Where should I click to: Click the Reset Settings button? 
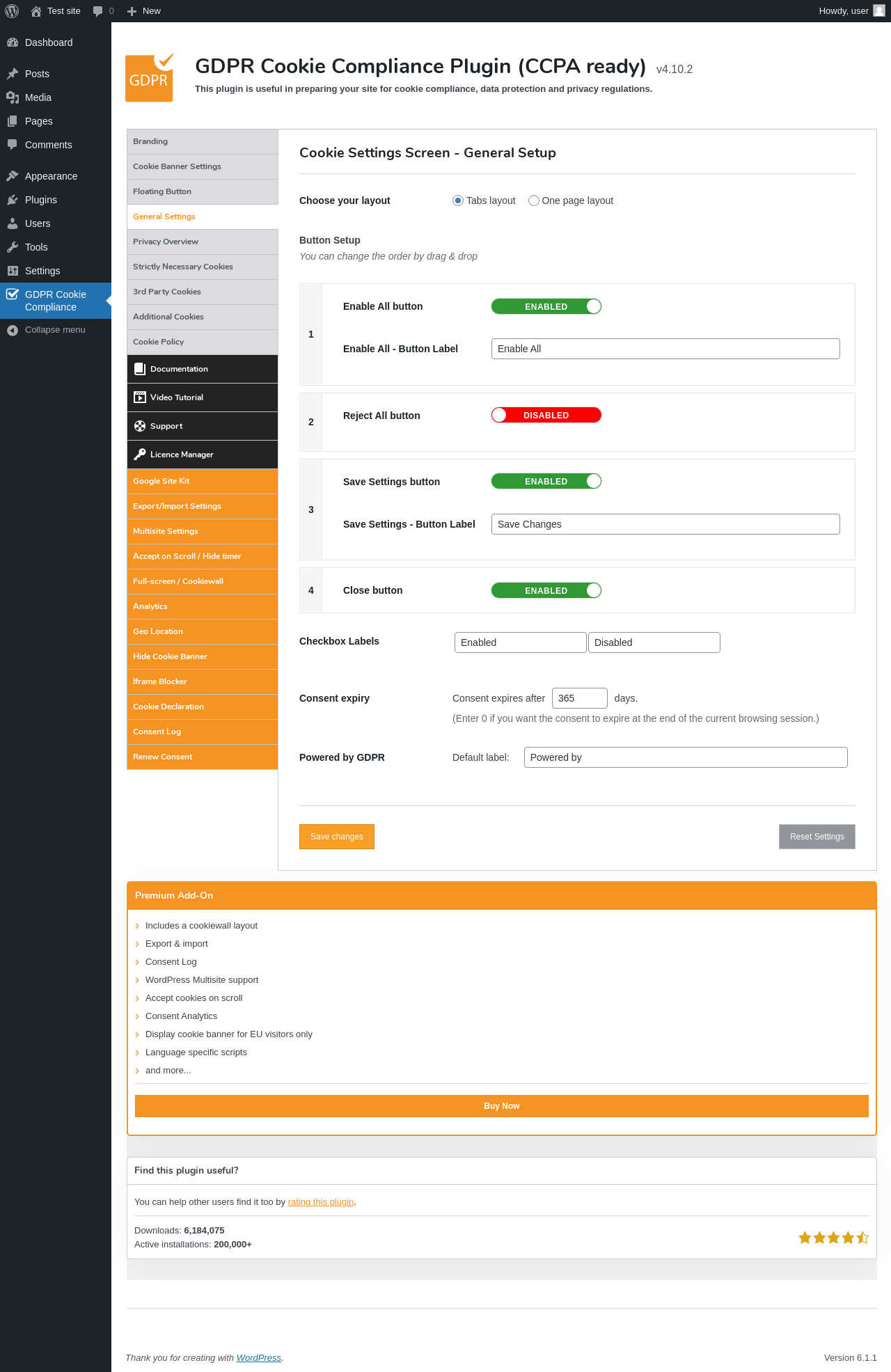[817, 837]
